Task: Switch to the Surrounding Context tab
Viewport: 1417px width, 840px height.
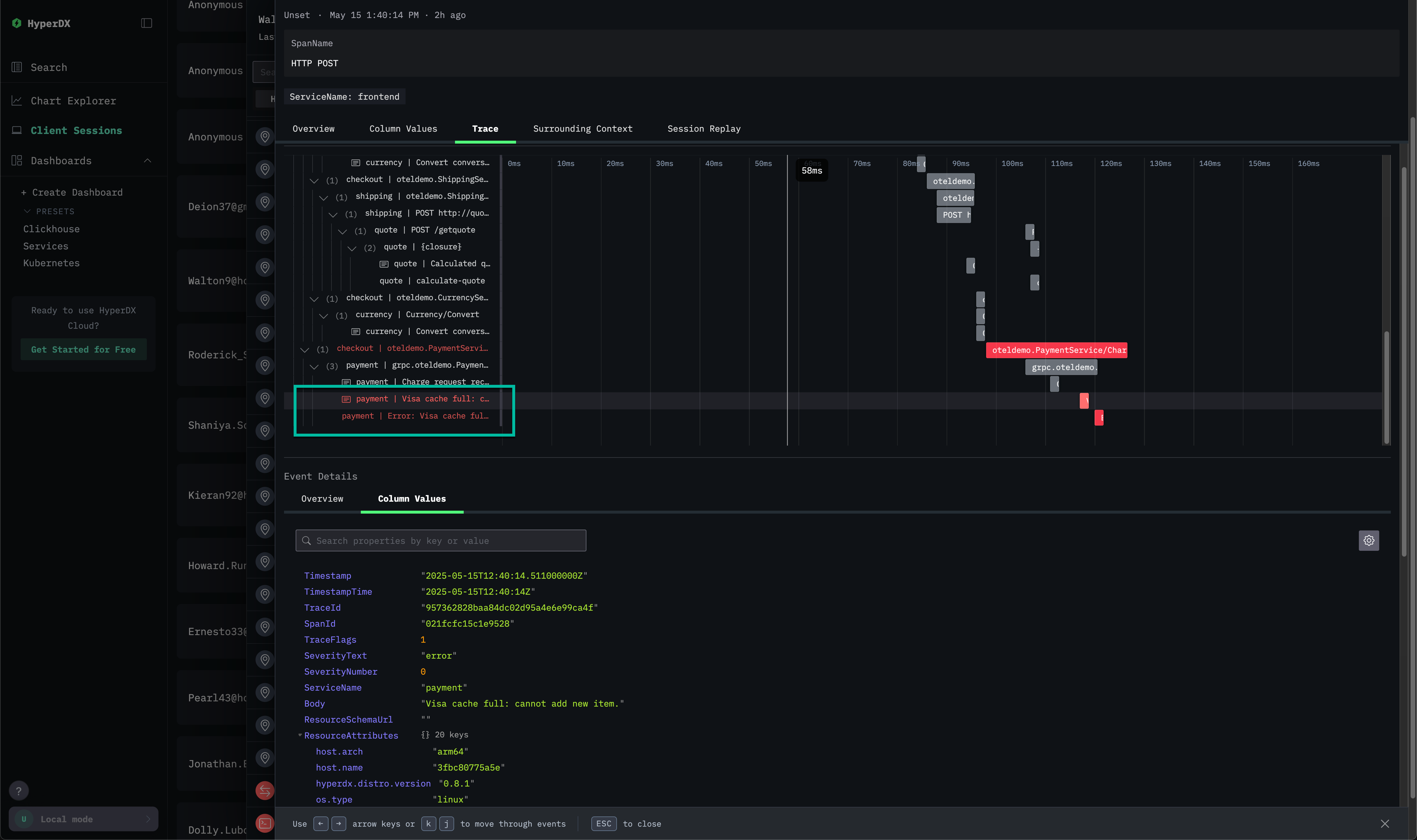Action: pyautogui.click(x=583, y=129)
